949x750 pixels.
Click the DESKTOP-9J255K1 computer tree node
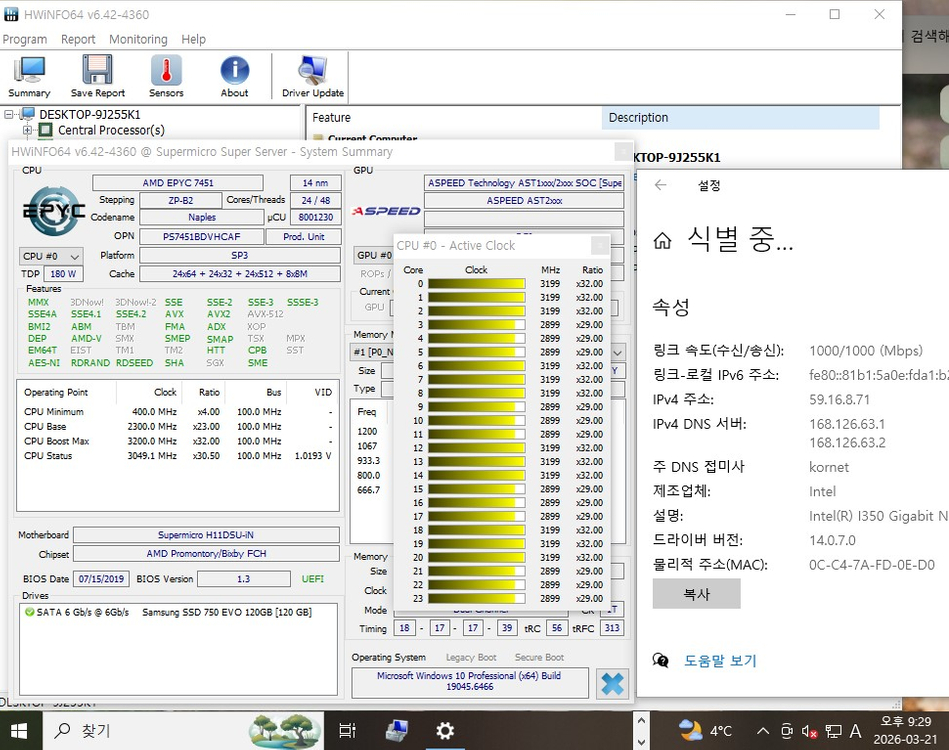coord(90,114)
